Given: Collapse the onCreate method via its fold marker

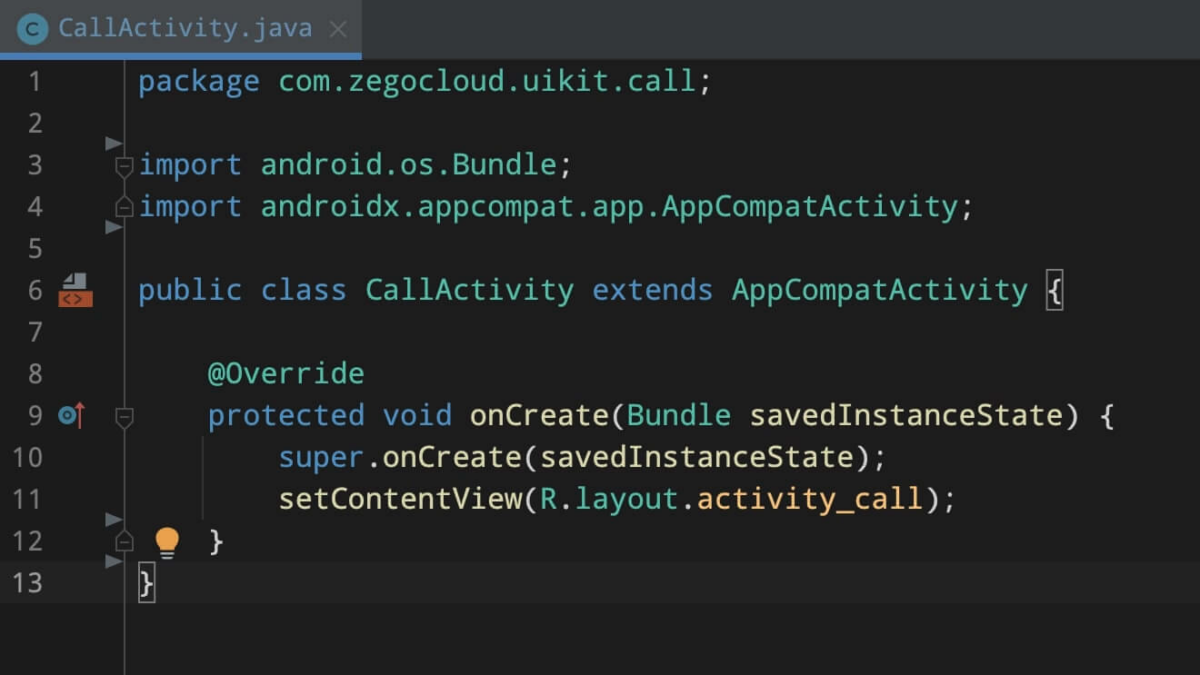Looking at the screenshot, I should [124, 416].
